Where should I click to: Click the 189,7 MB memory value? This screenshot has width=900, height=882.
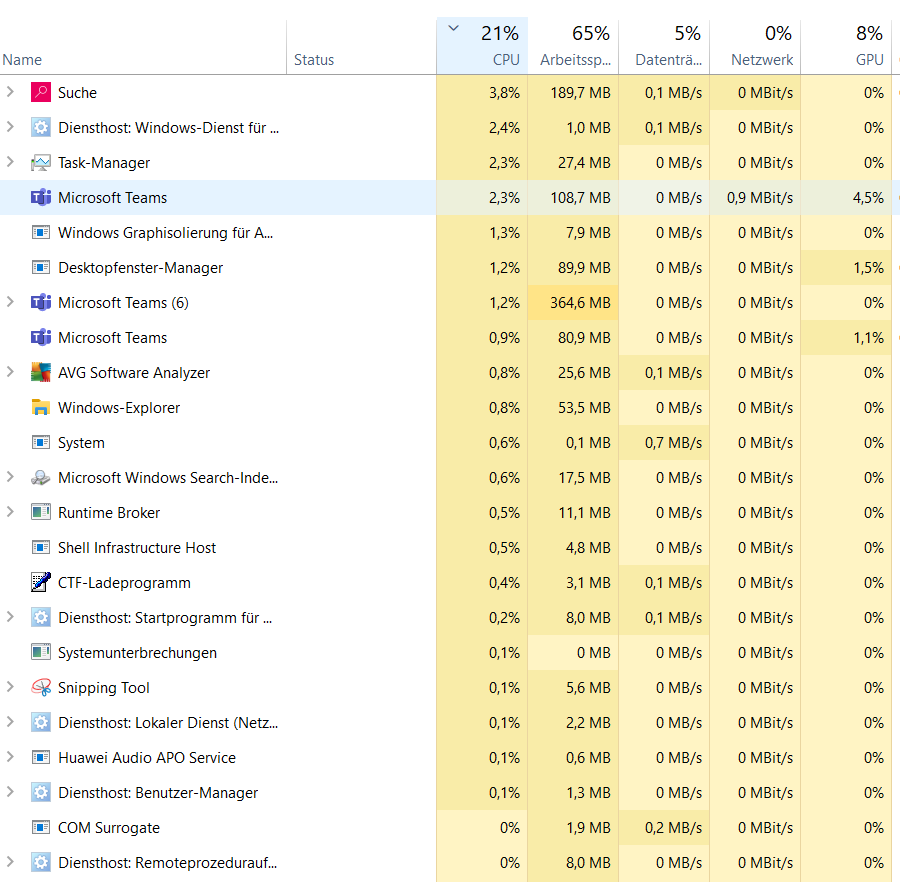point(580,93)
